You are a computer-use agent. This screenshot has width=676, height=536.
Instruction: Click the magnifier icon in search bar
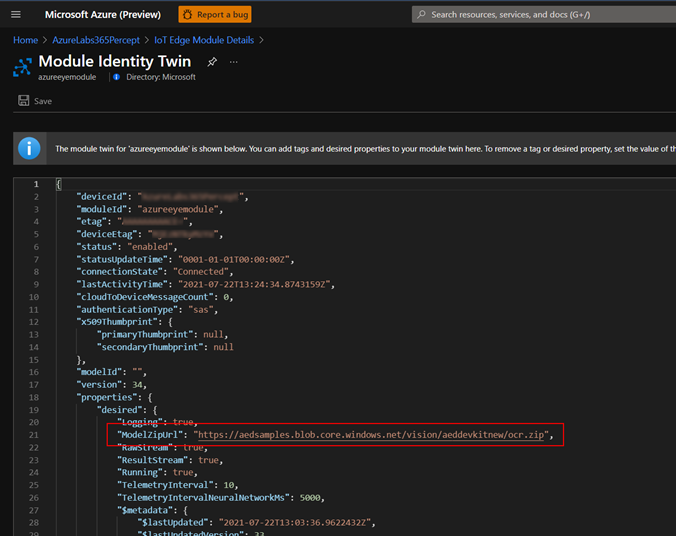422,15
